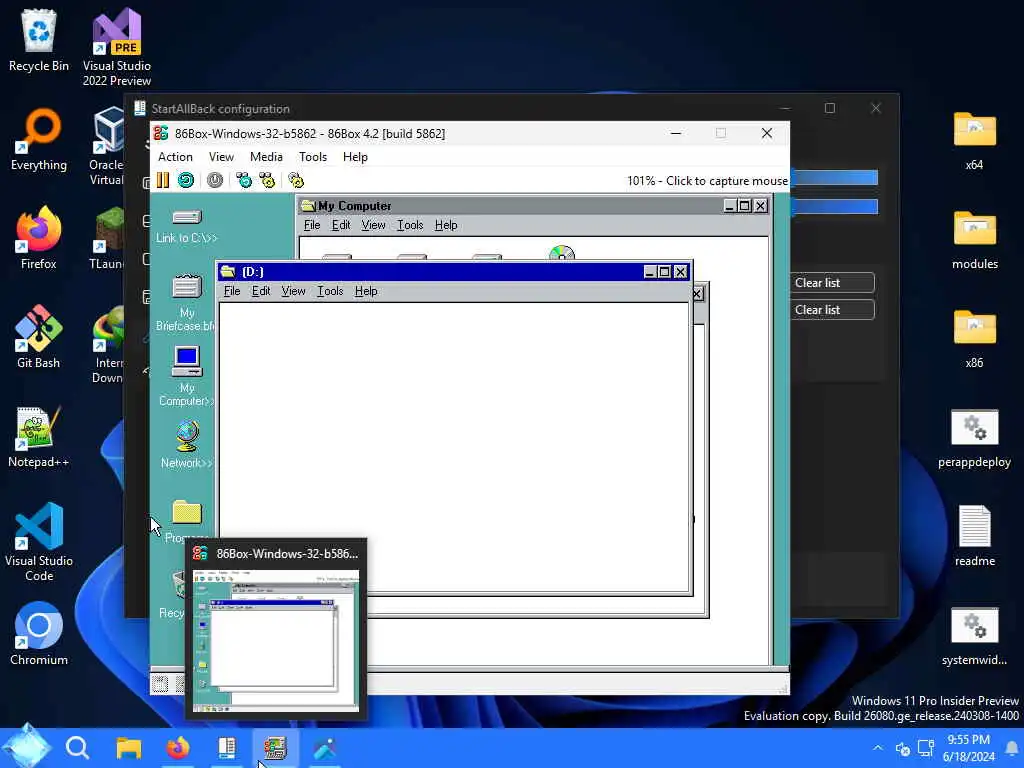Open the 86Box Tools menu
1024x768 pixels.
[313, 157]
